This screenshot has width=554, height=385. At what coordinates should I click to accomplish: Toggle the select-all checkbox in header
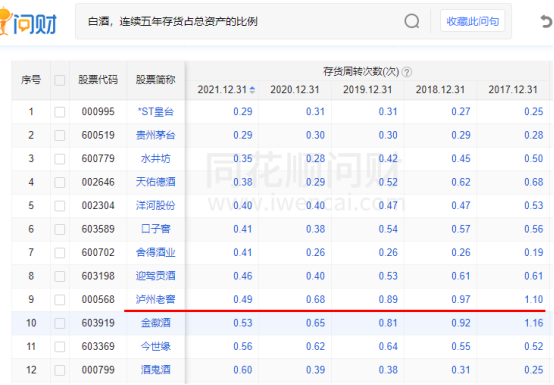tap(60, 80)
